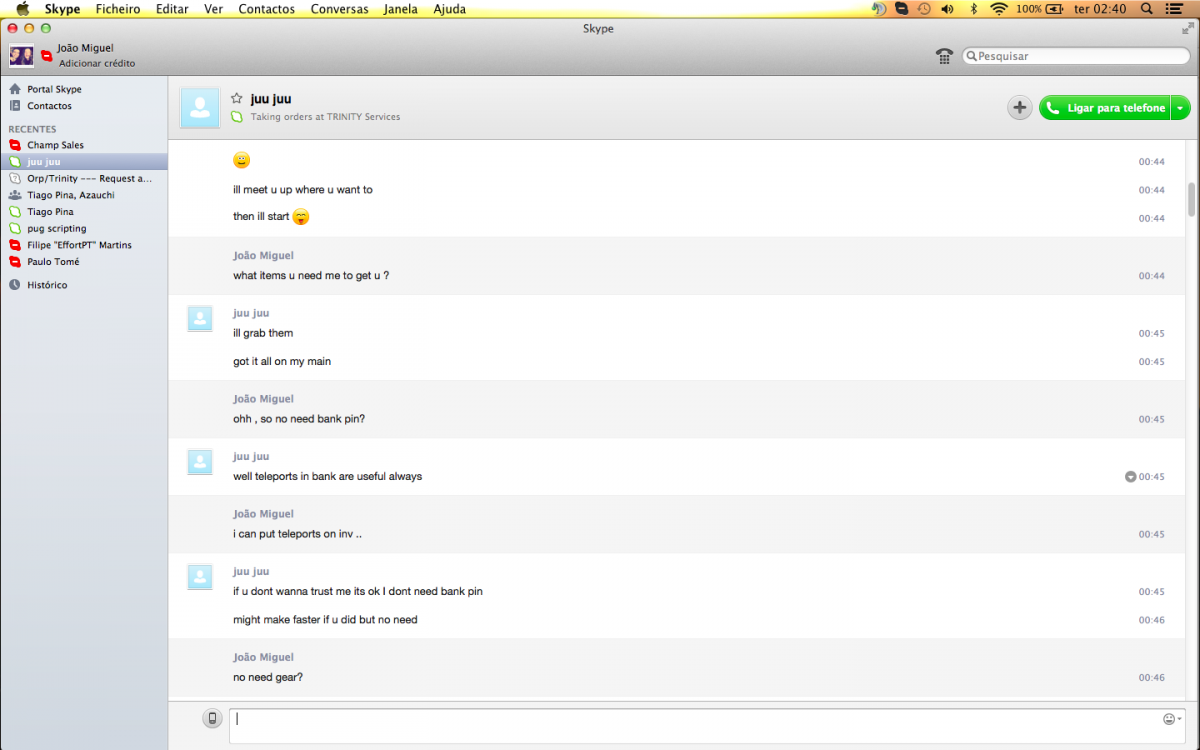Open Portal Skype home in sidebar
The height and width of the screenshot is (750, 1200).
point(54,89)
